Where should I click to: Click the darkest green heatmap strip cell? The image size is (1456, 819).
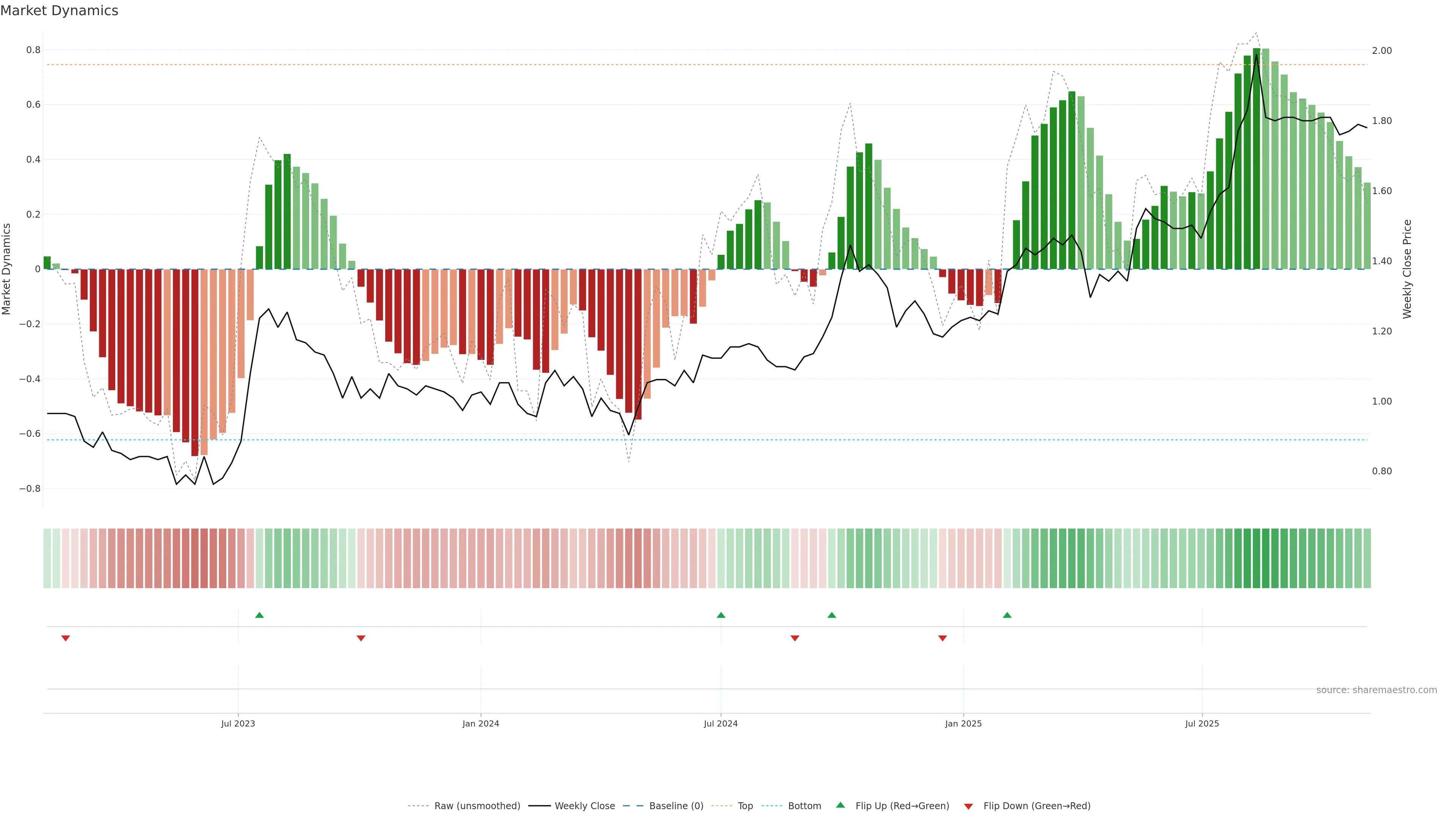click(1257, 559)
